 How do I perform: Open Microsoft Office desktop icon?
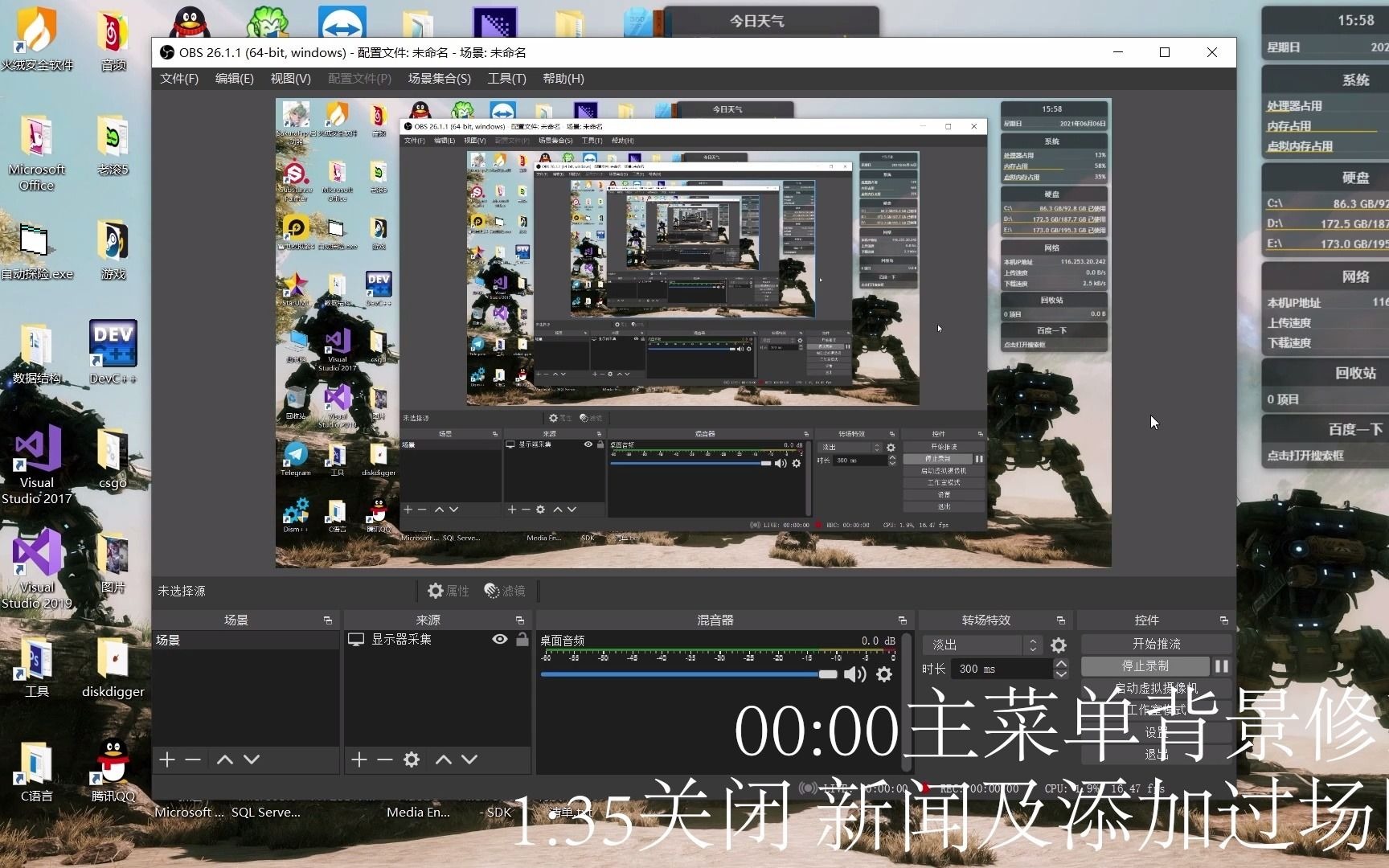tap(36, 153)
